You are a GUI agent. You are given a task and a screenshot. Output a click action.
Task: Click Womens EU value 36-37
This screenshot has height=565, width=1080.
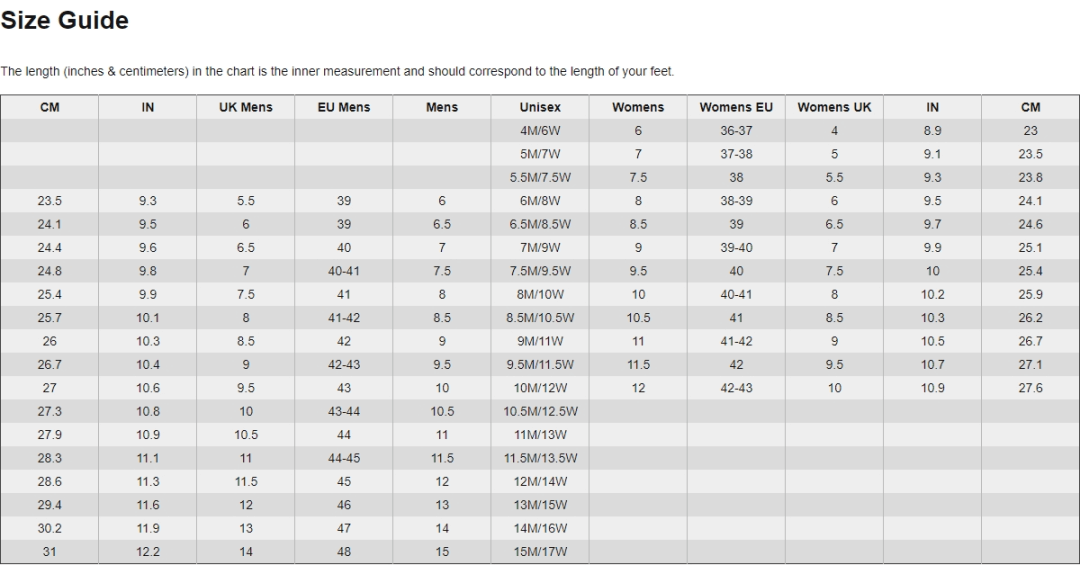tap(736, 131)
